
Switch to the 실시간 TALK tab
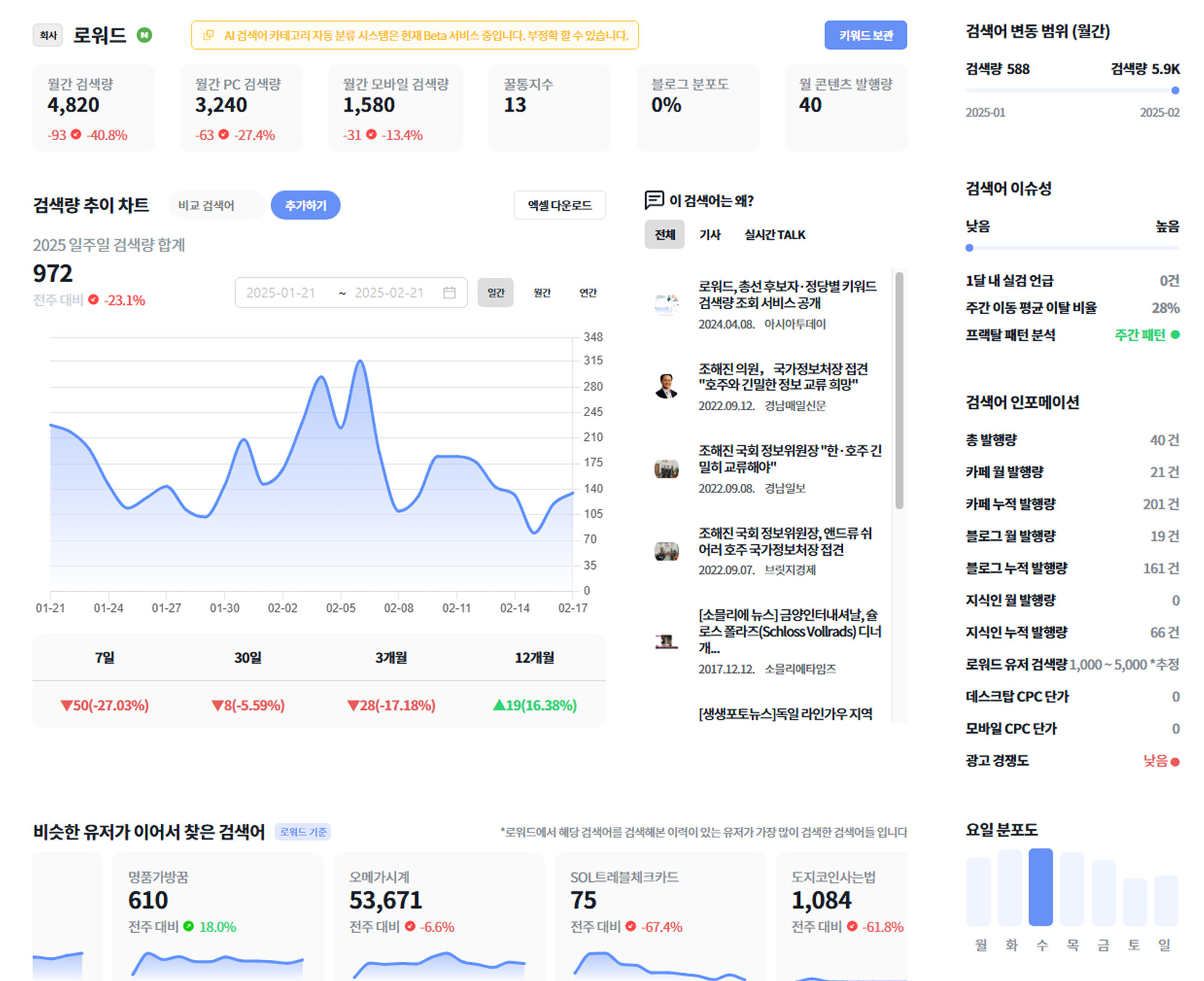coord(774,235)
